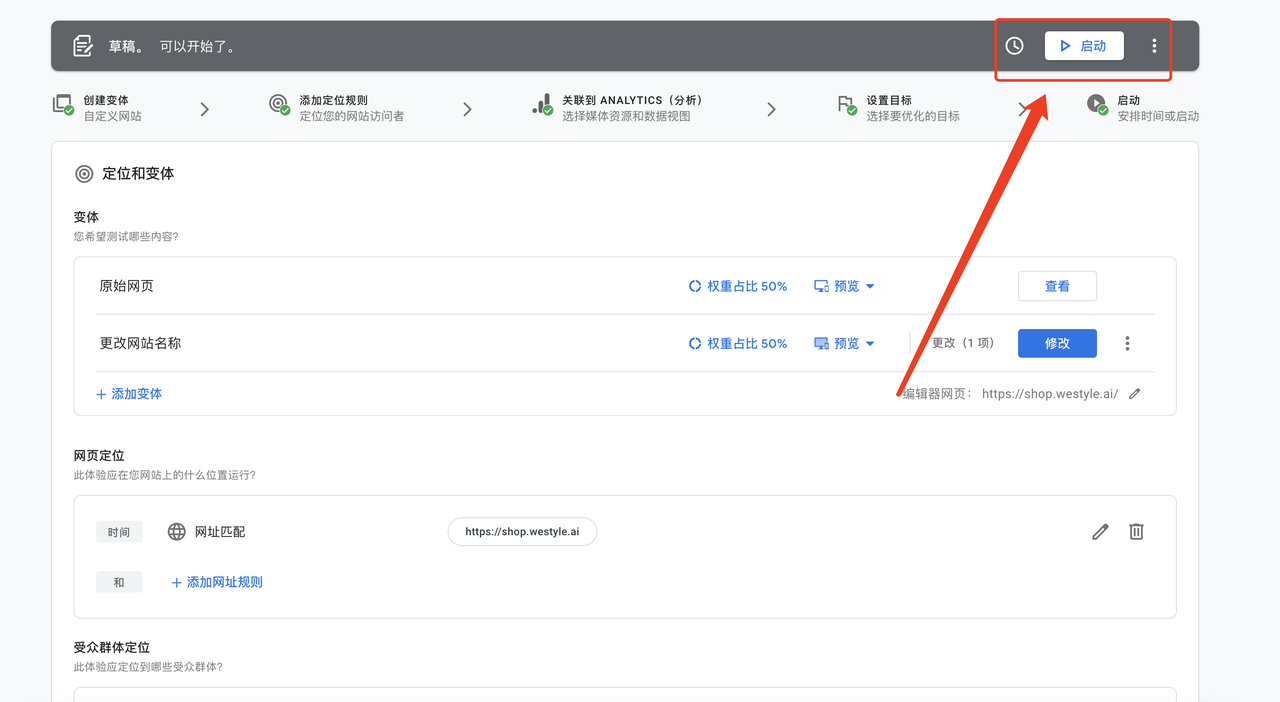1280x702 pixels.
Task: Edit weight 50% for 更改网站名称
Action: pyautogui.click(x=738, y=343)
